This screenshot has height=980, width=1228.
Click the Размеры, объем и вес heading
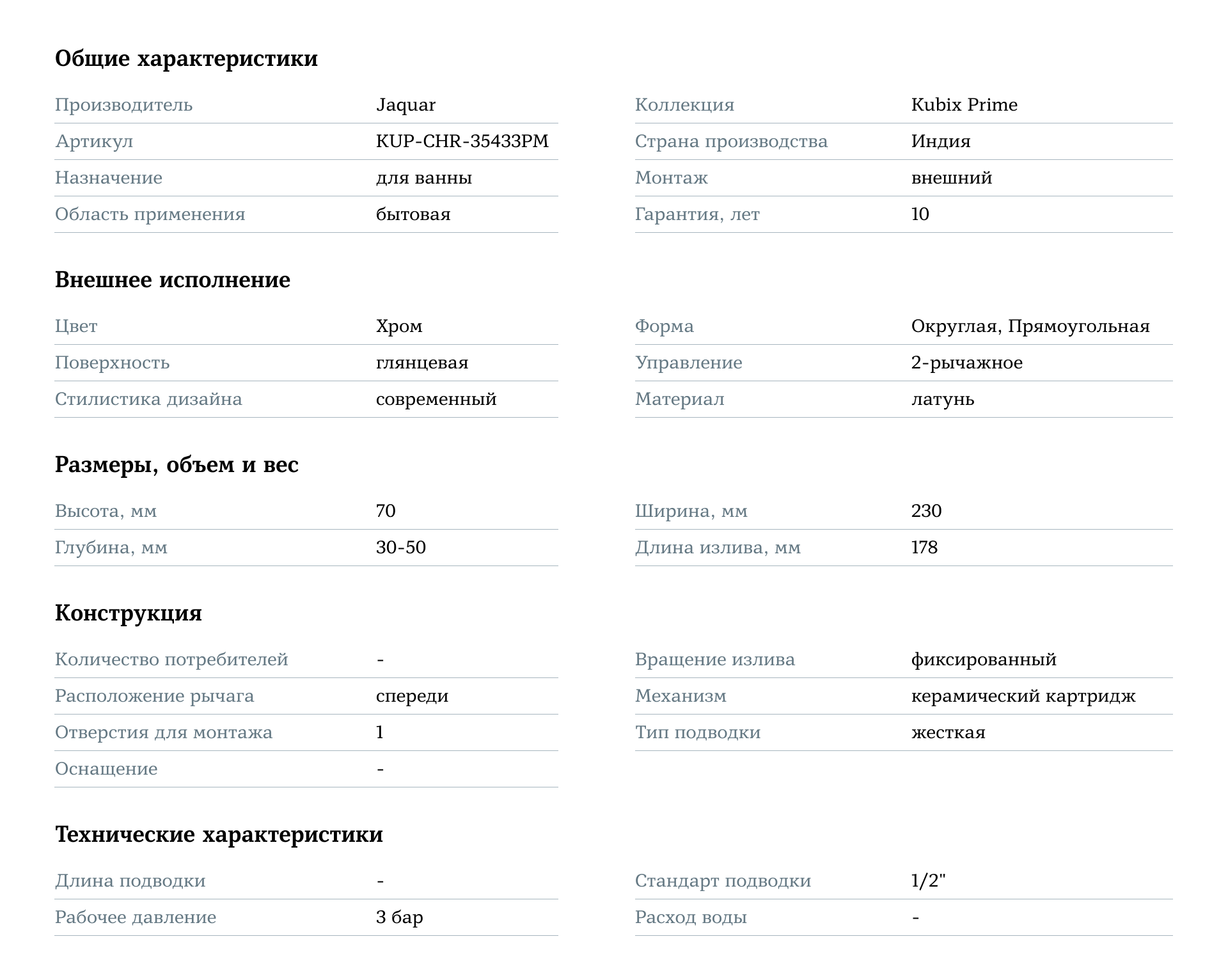177,465
